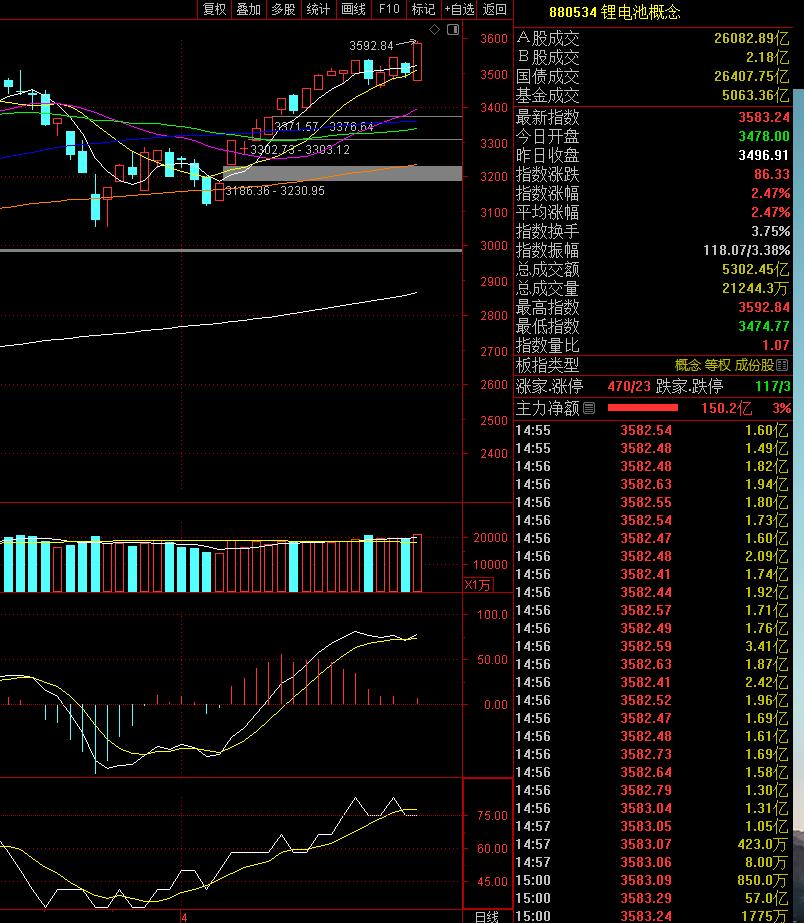Click the 昨日收盘 value 3496.91
Image resolution: width=804 pixels, height=923 pixels.
764,155
